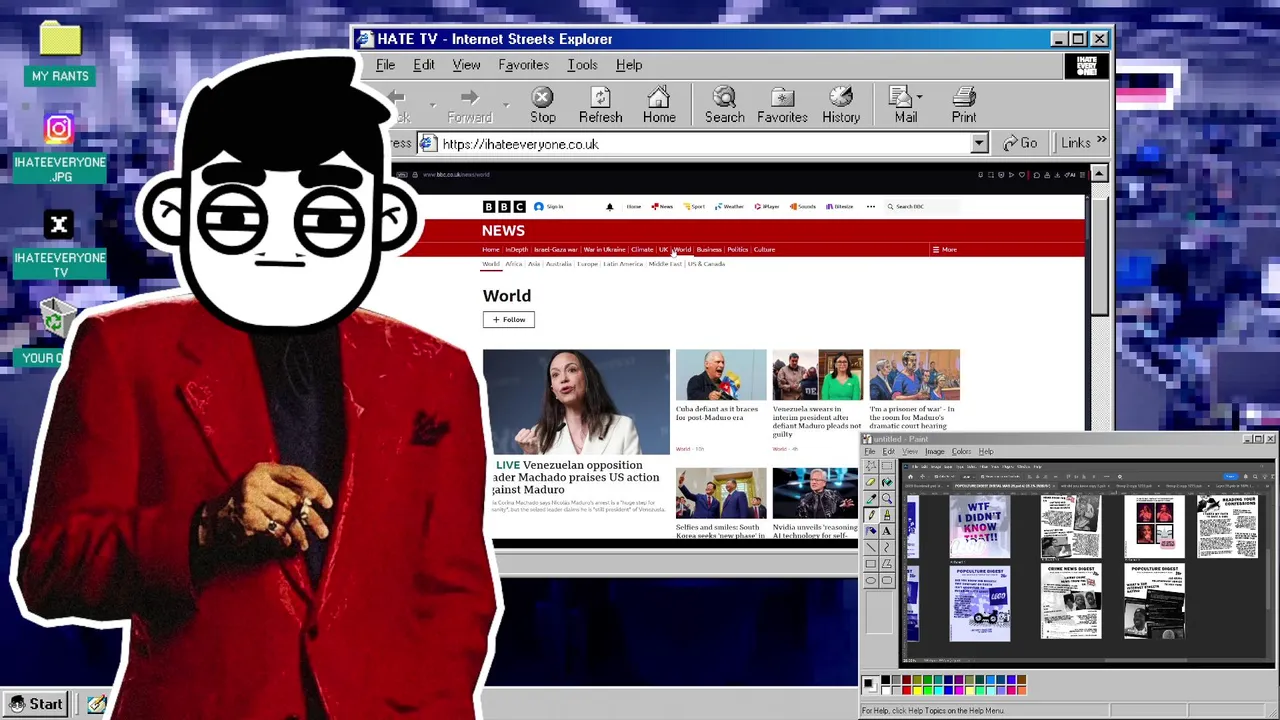Select the Rounded Rectangle tool in Paint
Screen dimensions: 1280x720
click(x=887, y=580)
